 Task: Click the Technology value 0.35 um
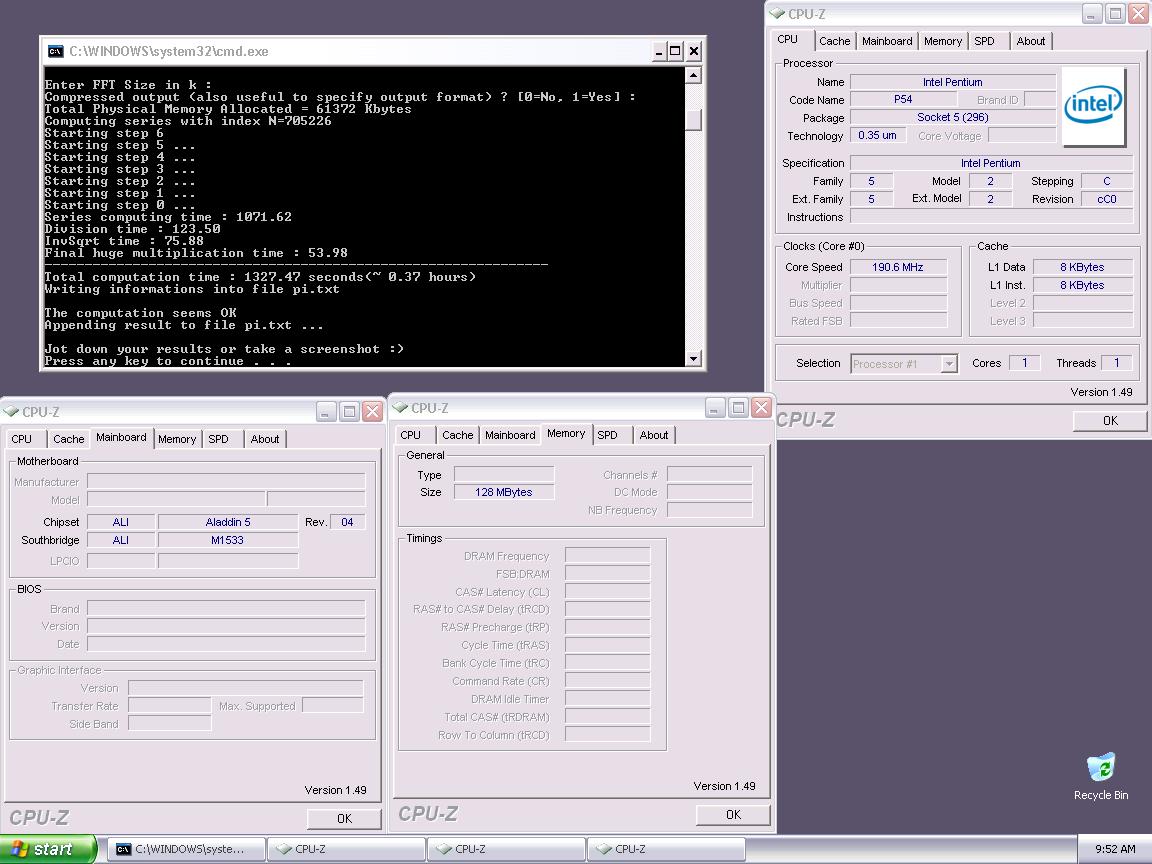(x=877, y=135)
